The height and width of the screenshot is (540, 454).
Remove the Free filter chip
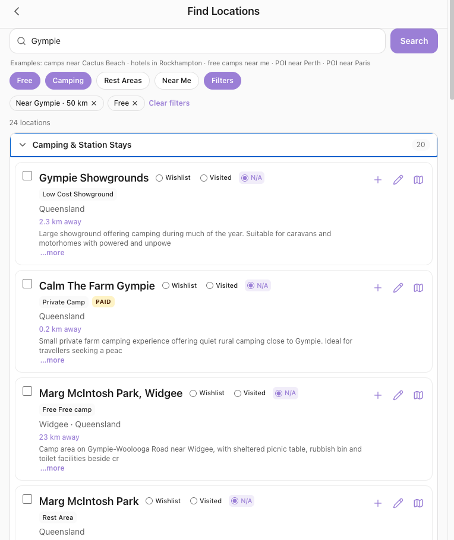coord(135,103)
